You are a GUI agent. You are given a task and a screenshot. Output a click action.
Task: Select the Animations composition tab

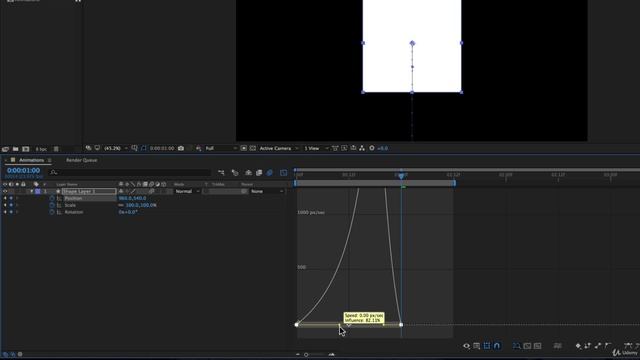[31, 160]
